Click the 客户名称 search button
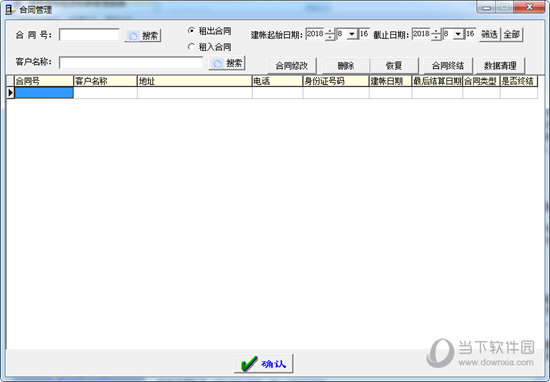 point(227,63)
